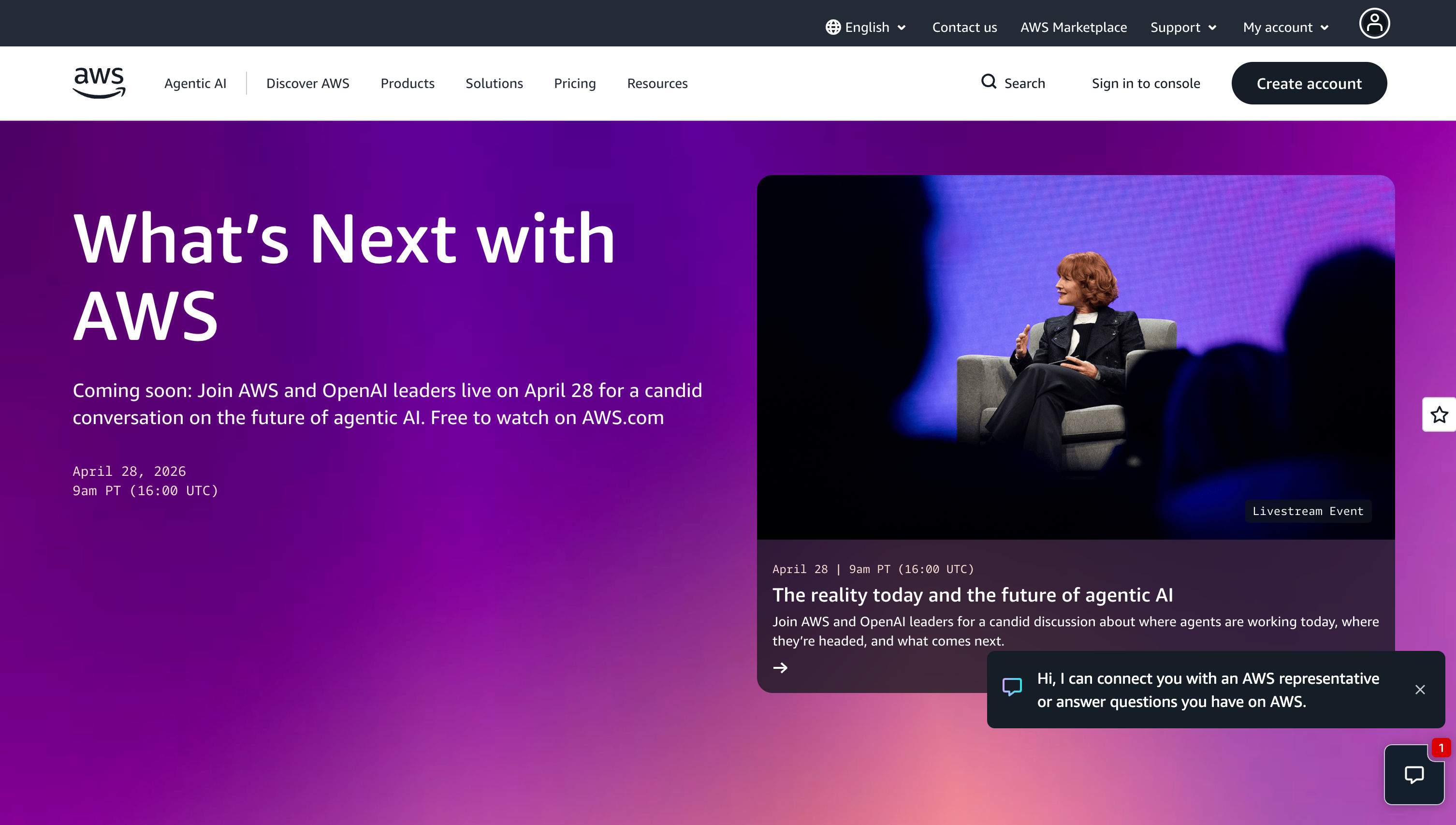Open the Products menu

[x=407, y=83]
